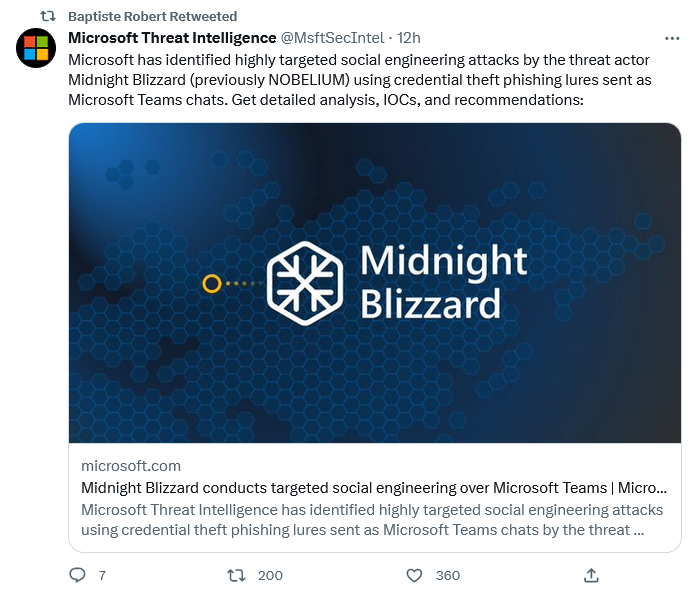Screen dimensions: 698x597
Task: Open the tweet via the 12h timestamp
Action: (x=408, y=38)
